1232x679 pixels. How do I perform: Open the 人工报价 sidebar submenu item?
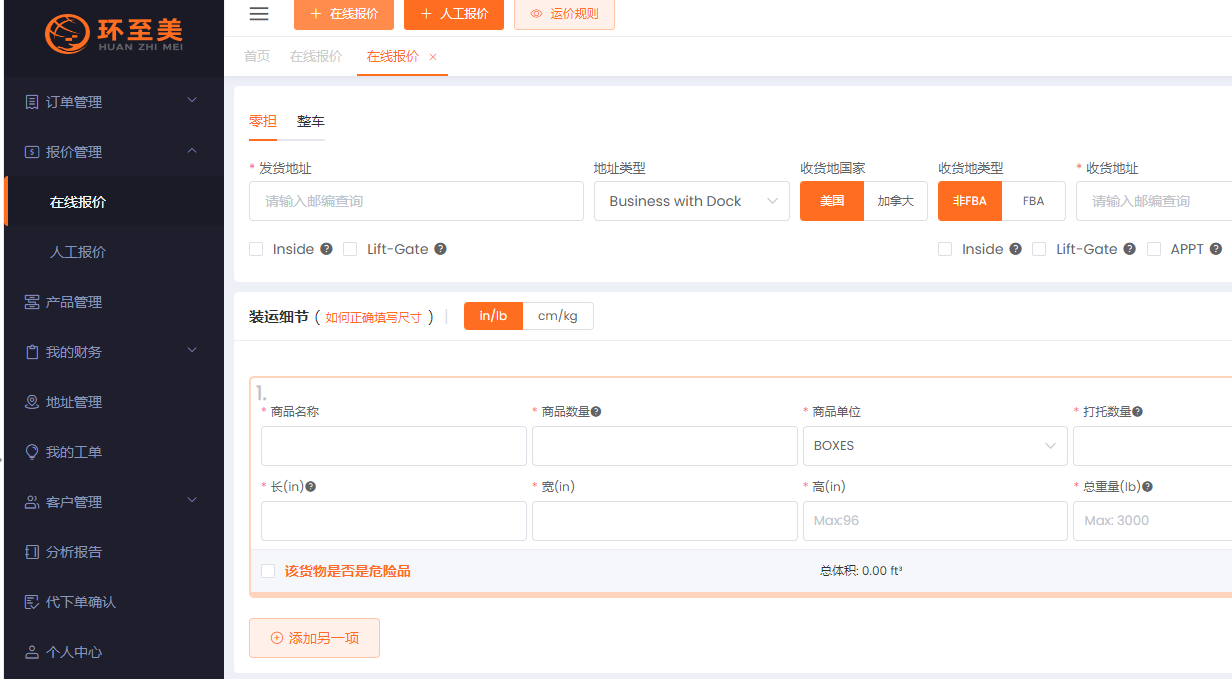pyautogui.click(x=78, y=252)
